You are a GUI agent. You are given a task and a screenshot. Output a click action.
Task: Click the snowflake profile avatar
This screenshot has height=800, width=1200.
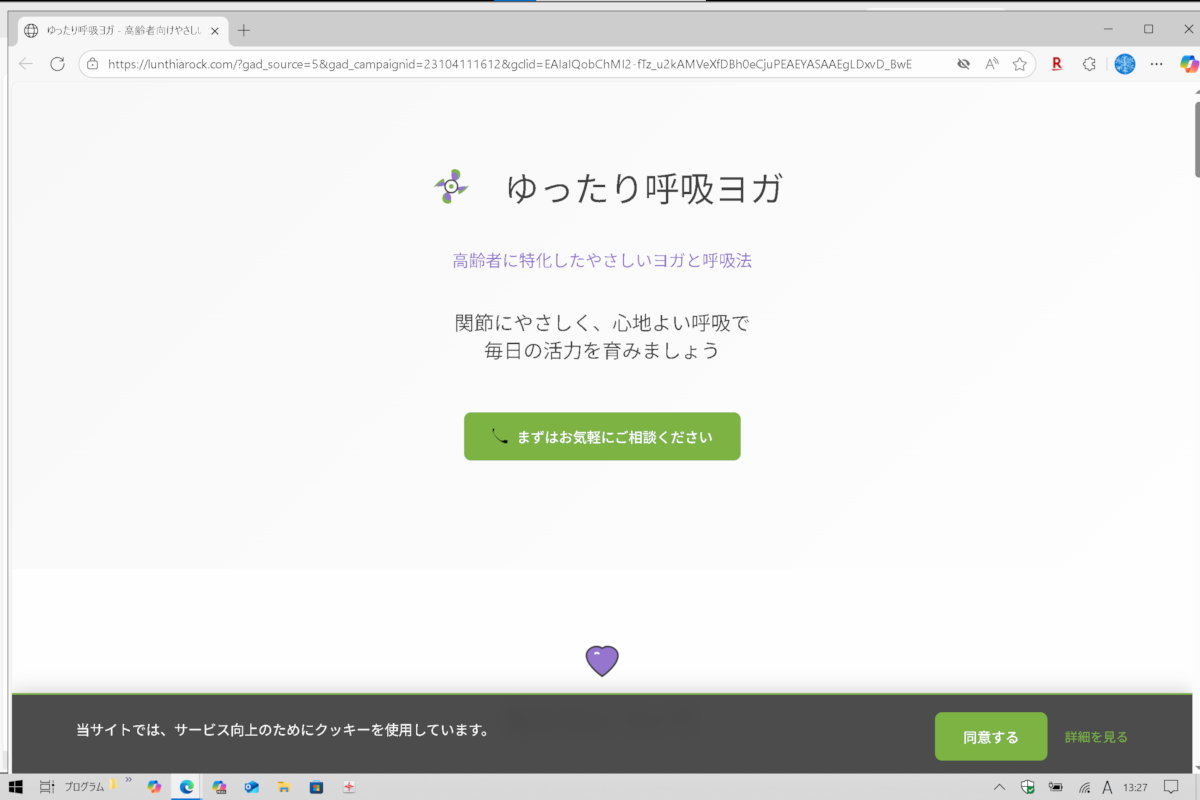click(x=1124, y=64)
